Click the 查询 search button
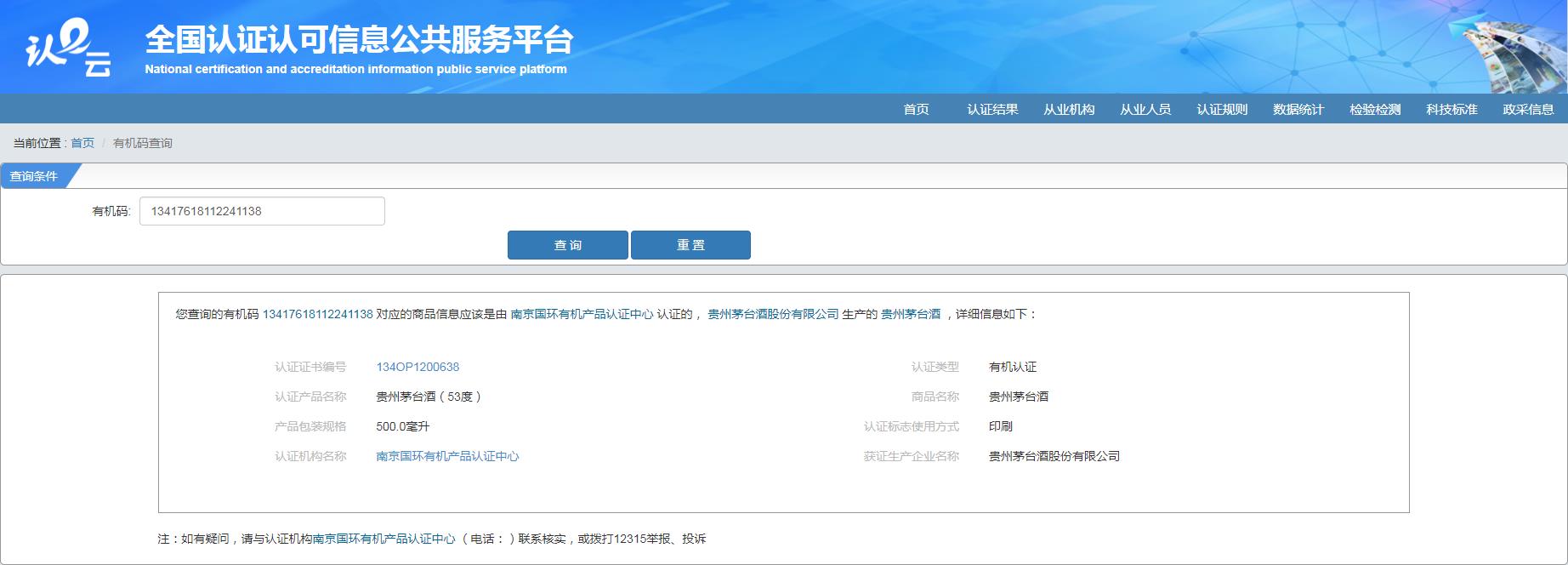 tap(568, 245)
